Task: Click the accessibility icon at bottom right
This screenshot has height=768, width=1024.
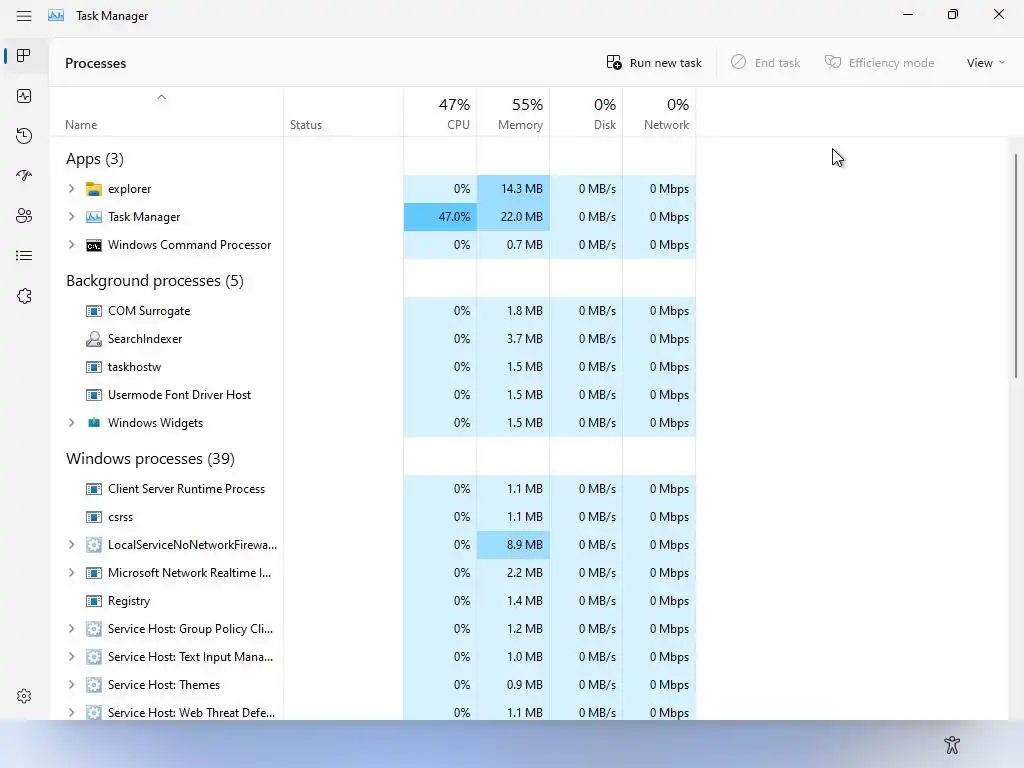Action: 952,744
